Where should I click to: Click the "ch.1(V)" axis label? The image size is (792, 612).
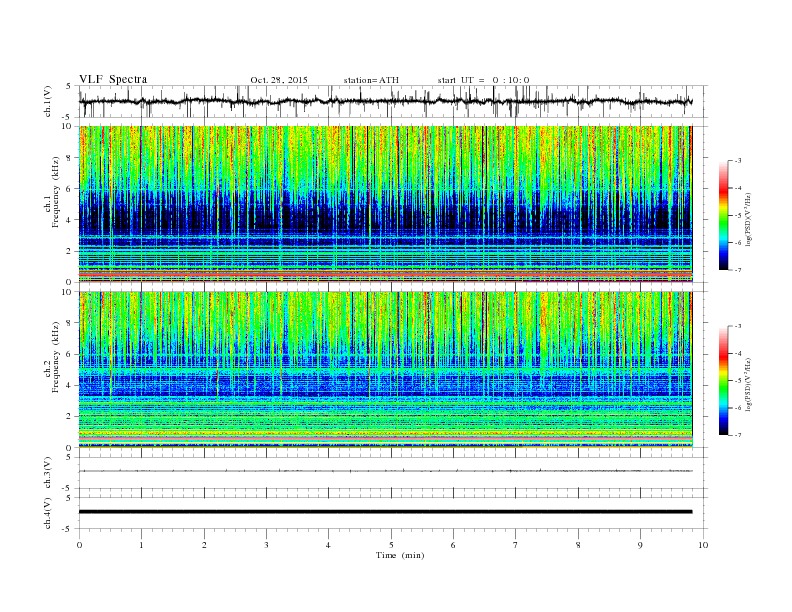[x=48, y=101]
